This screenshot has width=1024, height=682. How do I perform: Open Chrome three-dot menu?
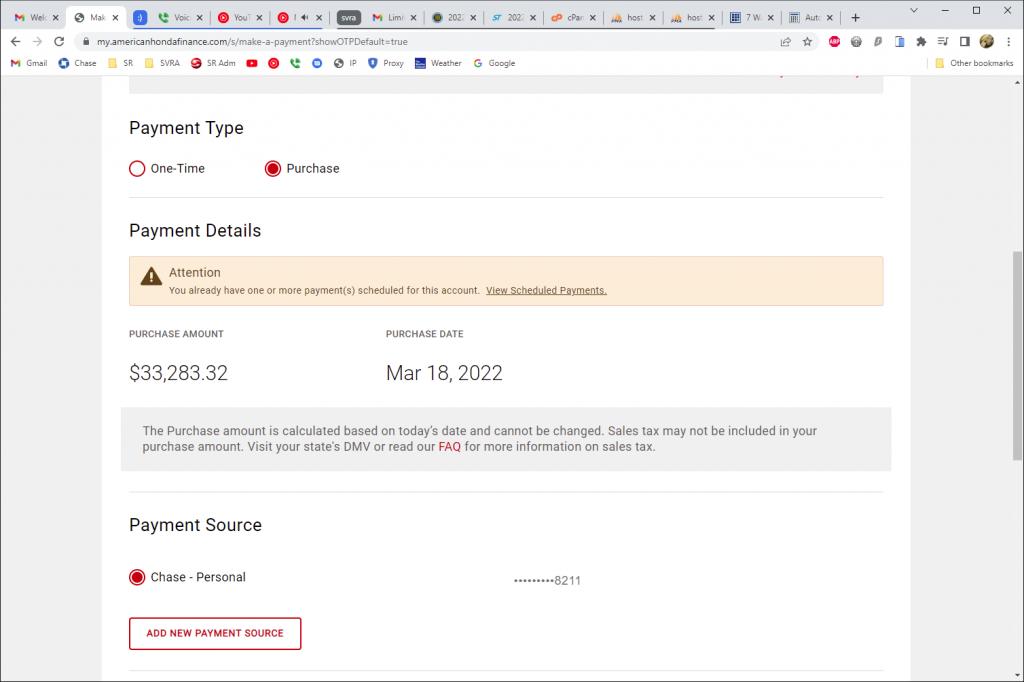(1008, 42)
